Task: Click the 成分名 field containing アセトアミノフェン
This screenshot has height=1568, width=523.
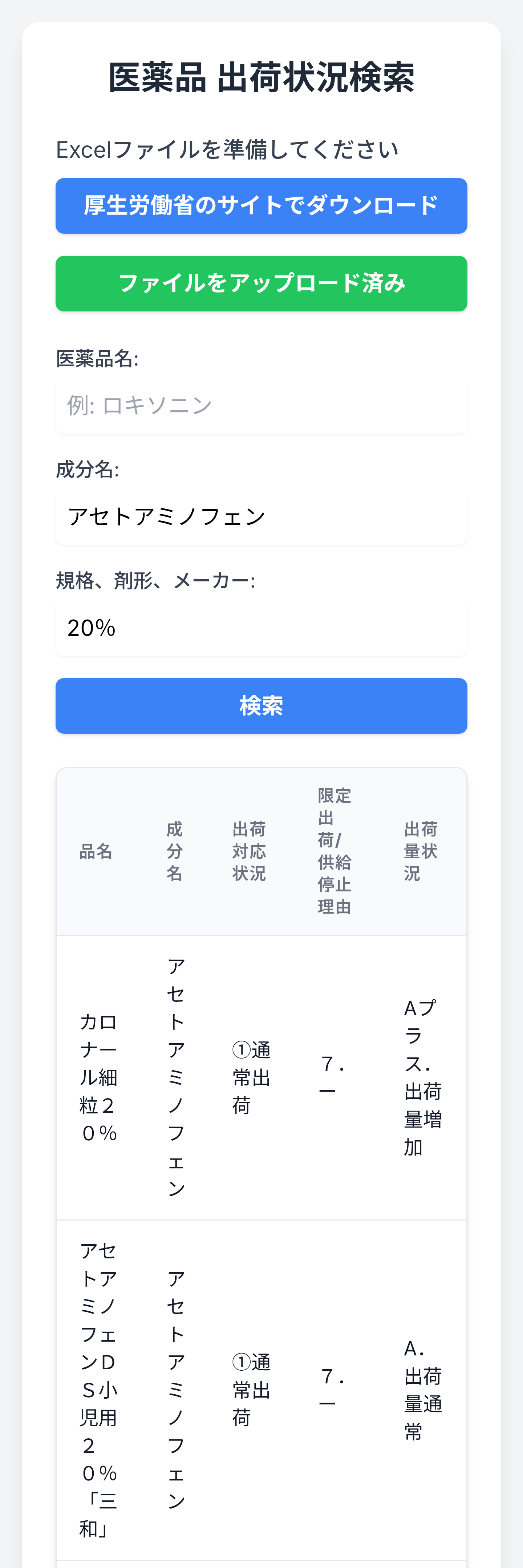Action: (261, 517)
